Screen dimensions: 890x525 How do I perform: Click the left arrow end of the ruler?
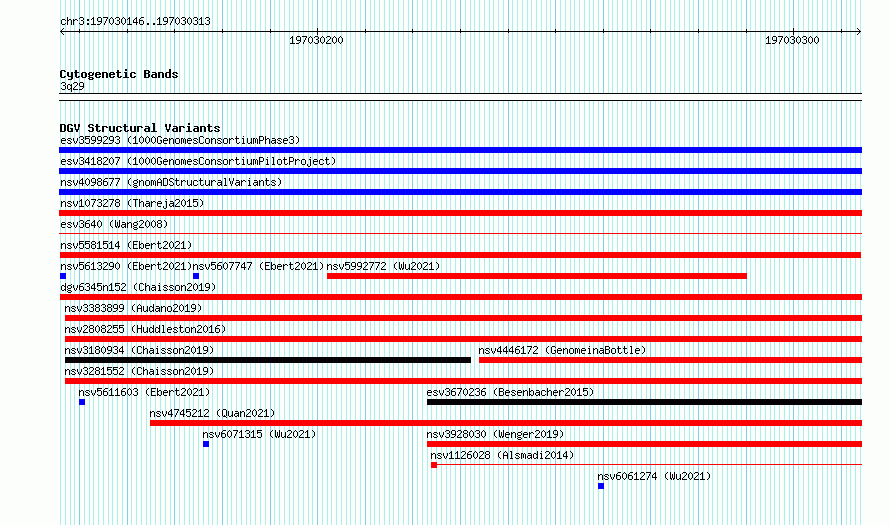pos(62,32)
